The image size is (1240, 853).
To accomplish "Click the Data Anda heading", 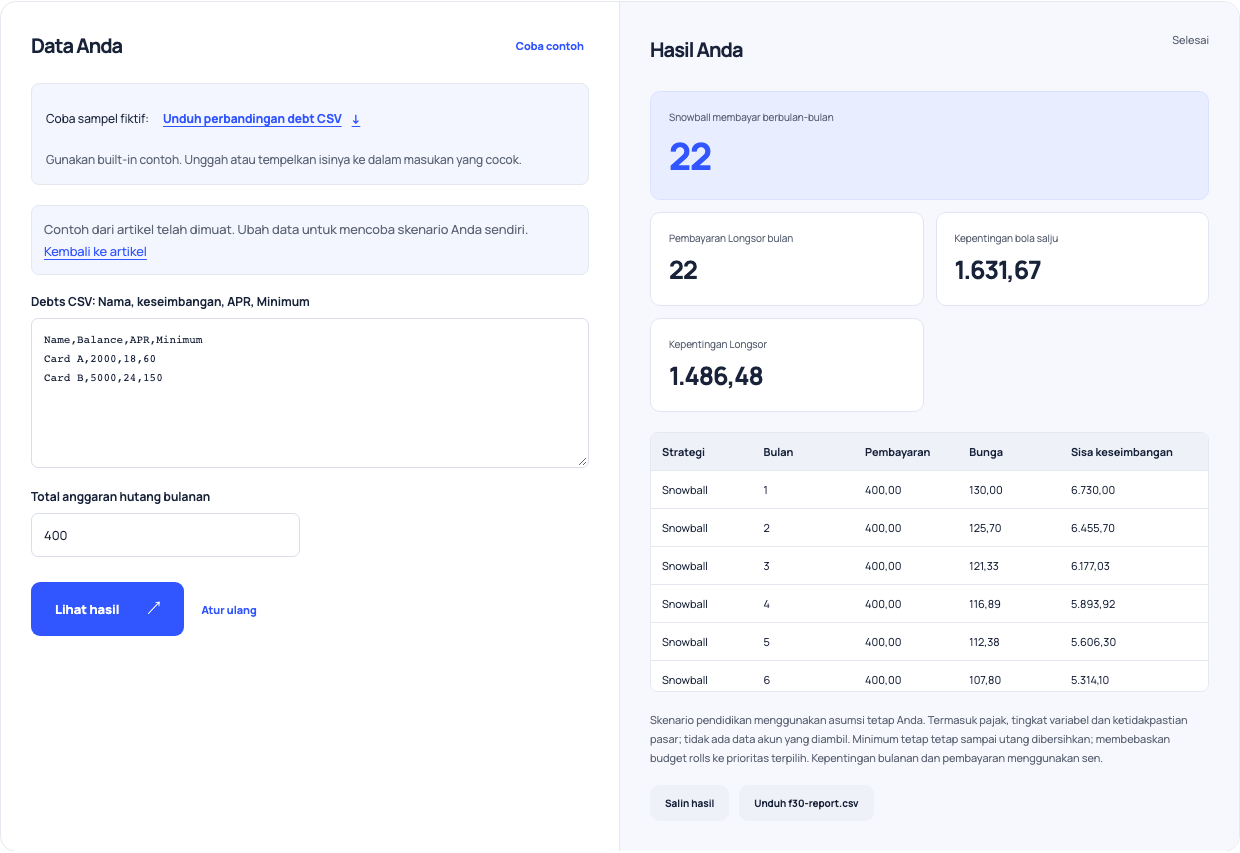I will point(77,46).
